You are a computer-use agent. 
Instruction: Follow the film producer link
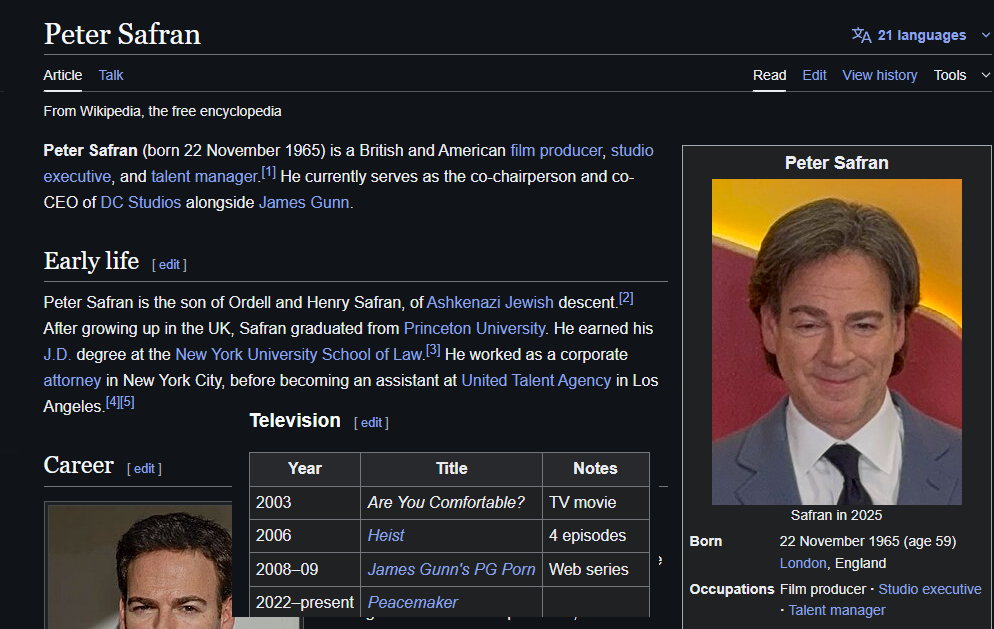pos(556,150)
